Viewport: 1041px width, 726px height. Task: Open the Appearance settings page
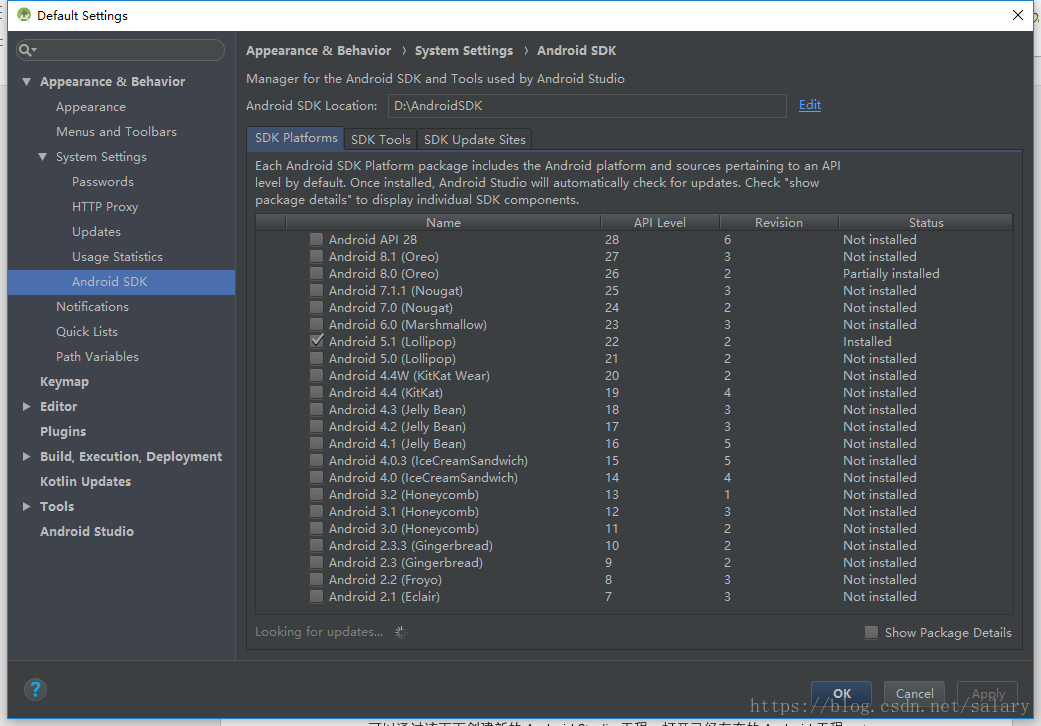point(91,107)
